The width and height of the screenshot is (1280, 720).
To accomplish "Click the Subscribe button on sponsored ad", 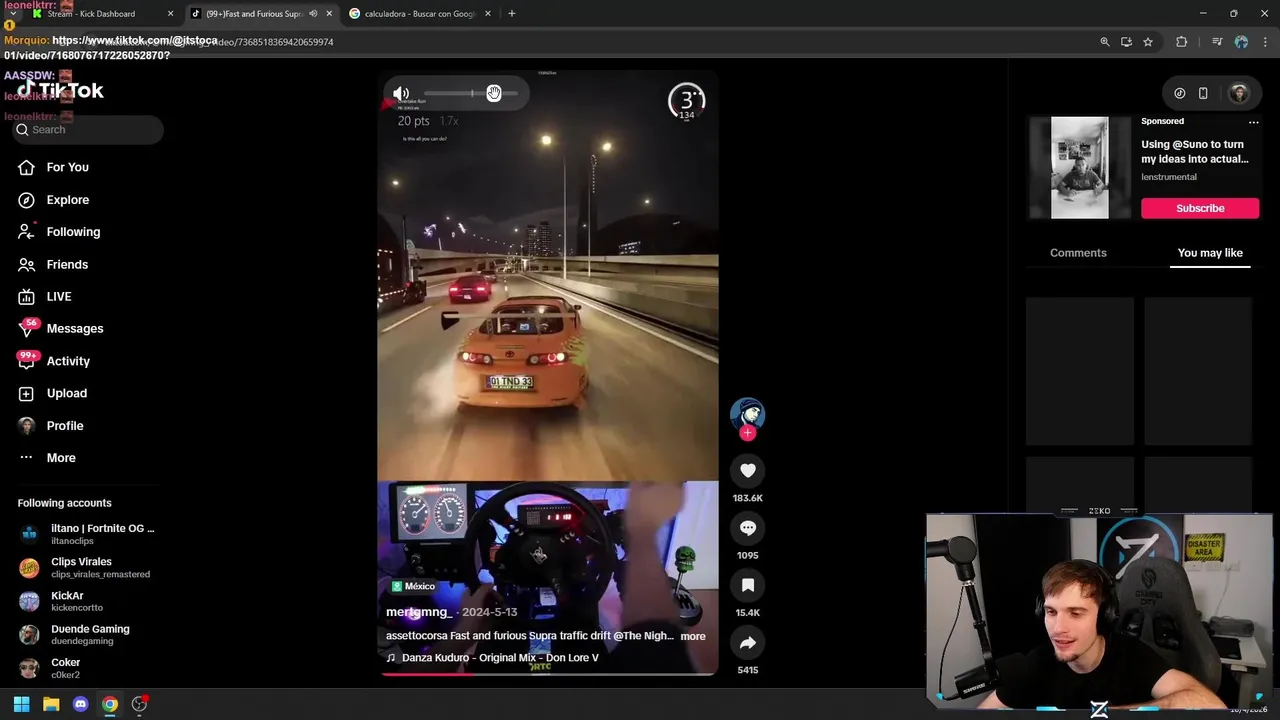I will click(1200, 208).
